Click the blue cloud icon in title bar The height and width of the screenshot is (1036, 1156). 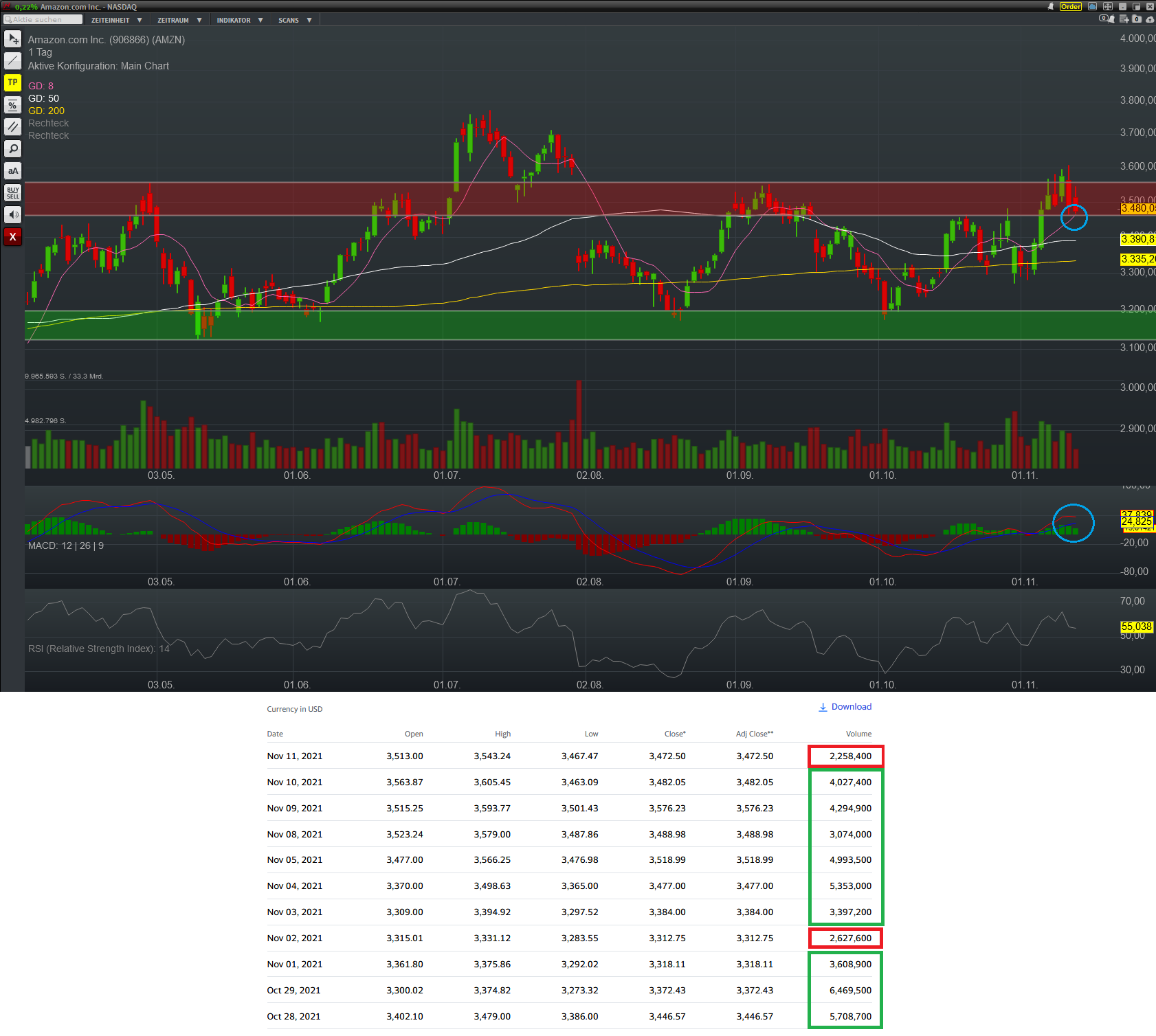point(1092,6)
